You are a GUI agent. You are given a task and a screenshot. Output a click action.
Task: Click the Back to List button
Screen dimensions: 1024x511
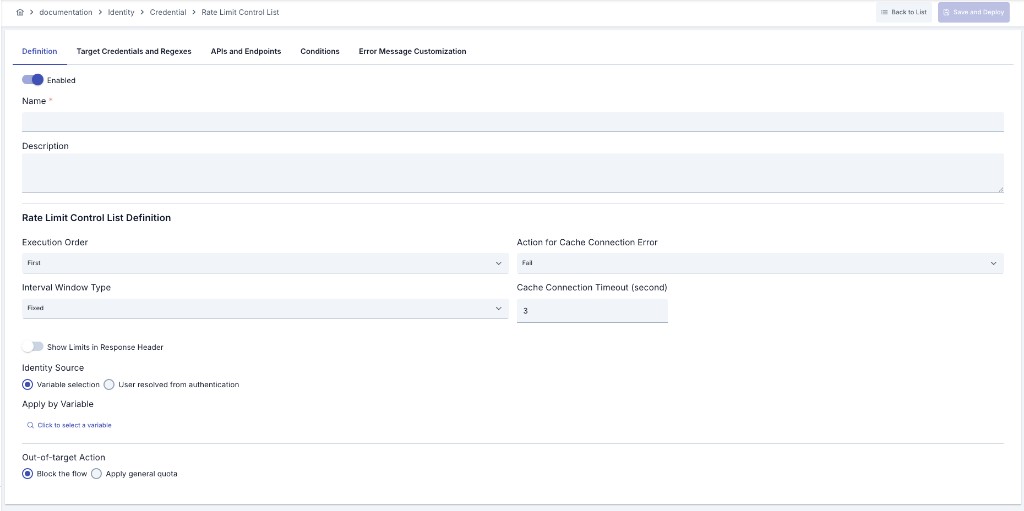tap(904, 12)
